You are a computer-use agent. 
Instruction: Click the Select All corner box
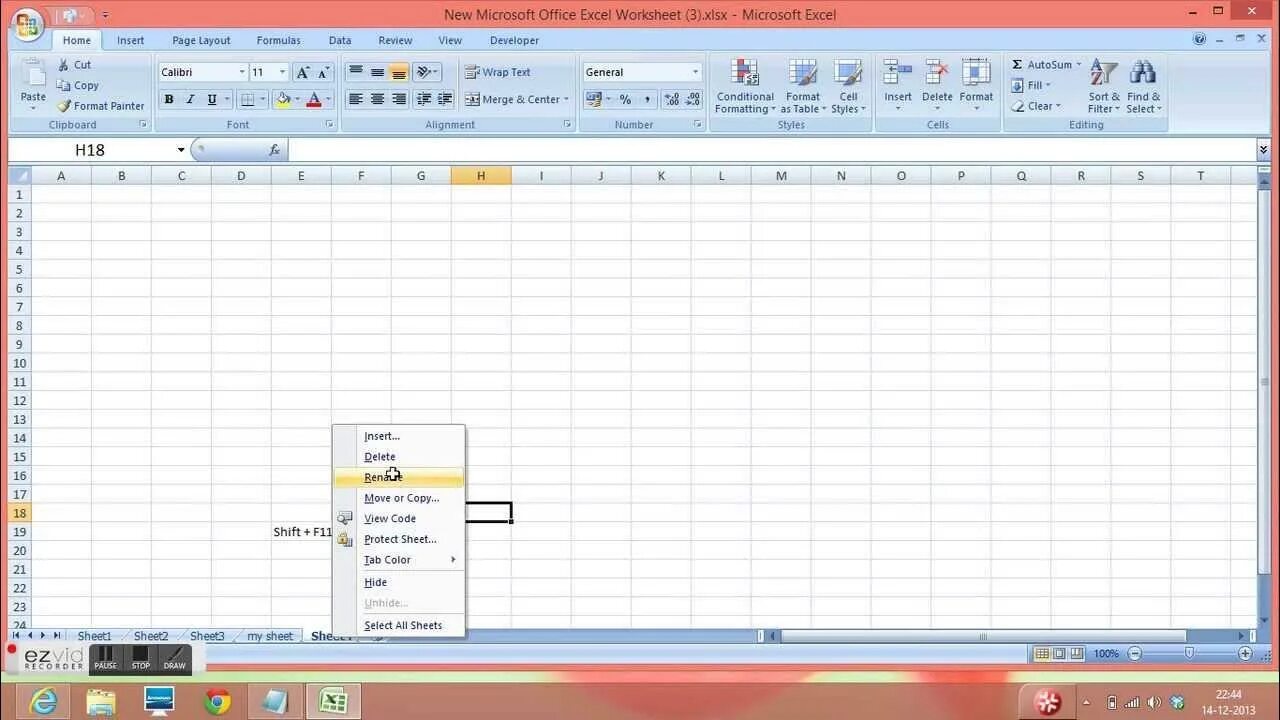(x=20, y=175)
